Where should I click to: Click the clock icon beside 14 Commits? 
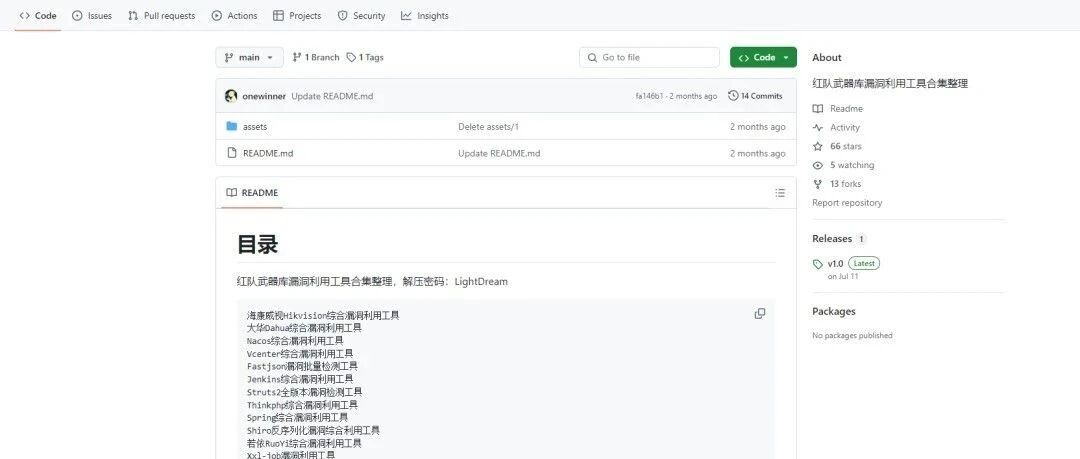pos(733,96)
